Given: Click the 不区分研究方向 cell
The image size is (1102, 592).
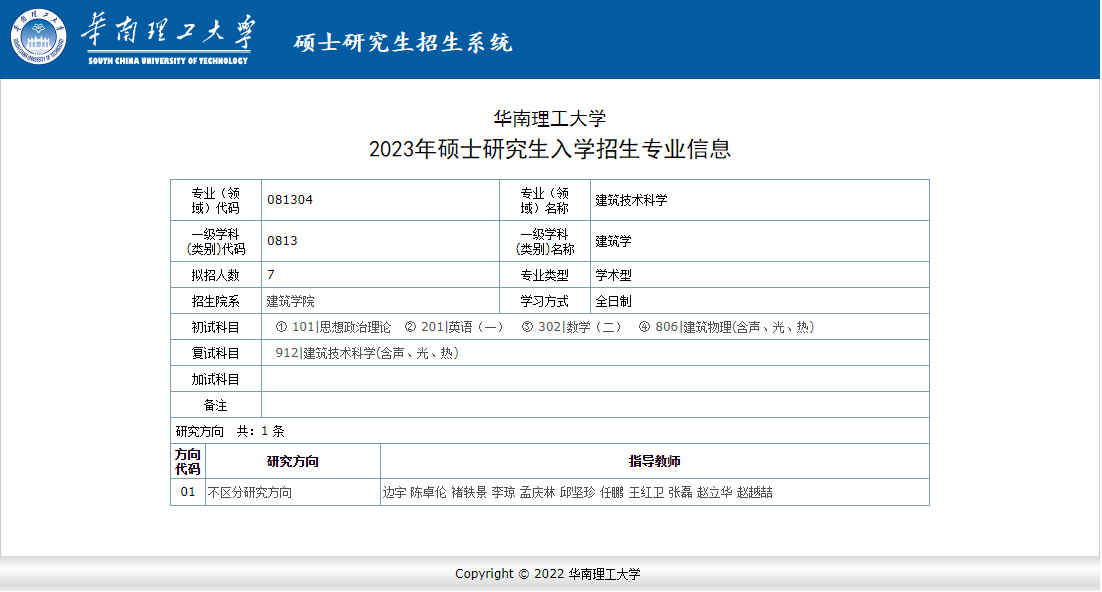Looking at the screenshot, I should 292,492.
